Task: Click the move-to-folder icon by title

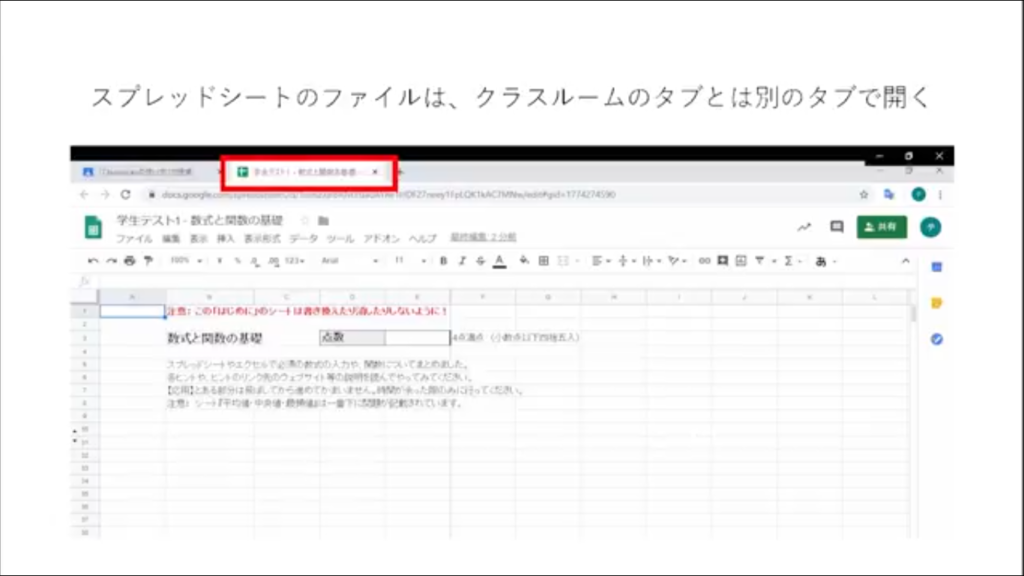Action: click(323, 221)
